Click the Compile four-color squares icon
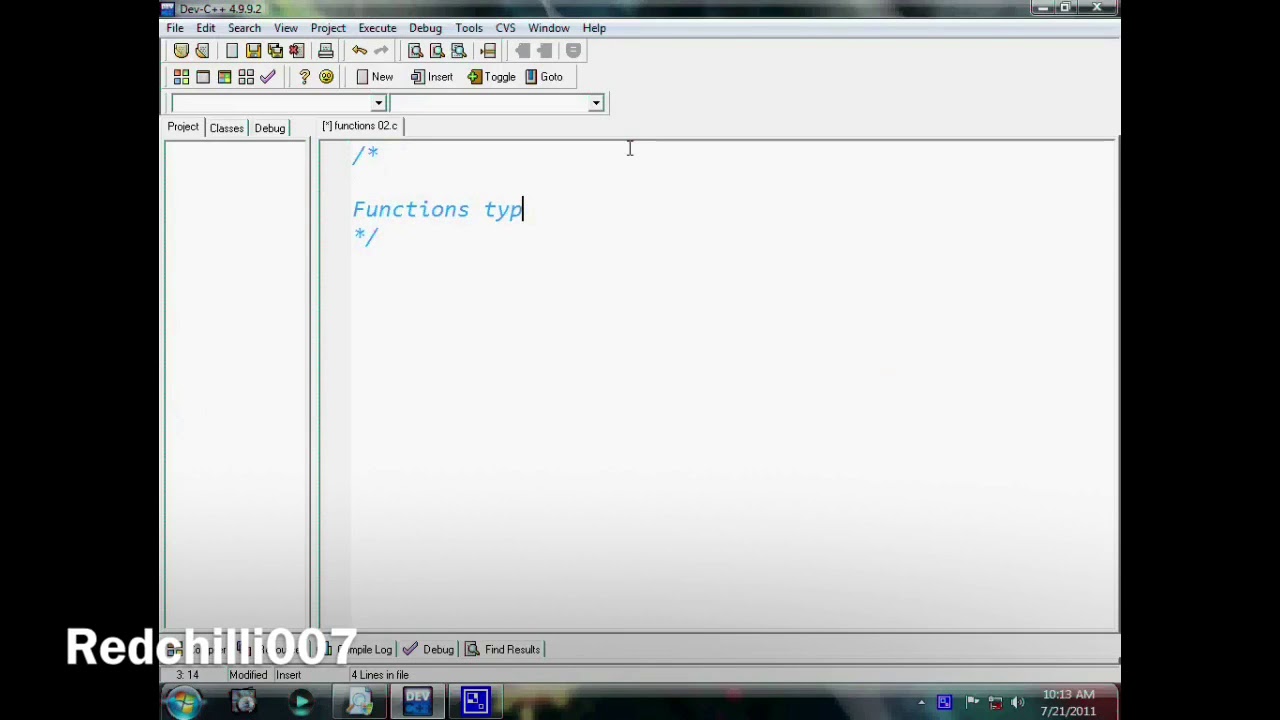The height and width of the screenshot is (720, 1280). 181,77
